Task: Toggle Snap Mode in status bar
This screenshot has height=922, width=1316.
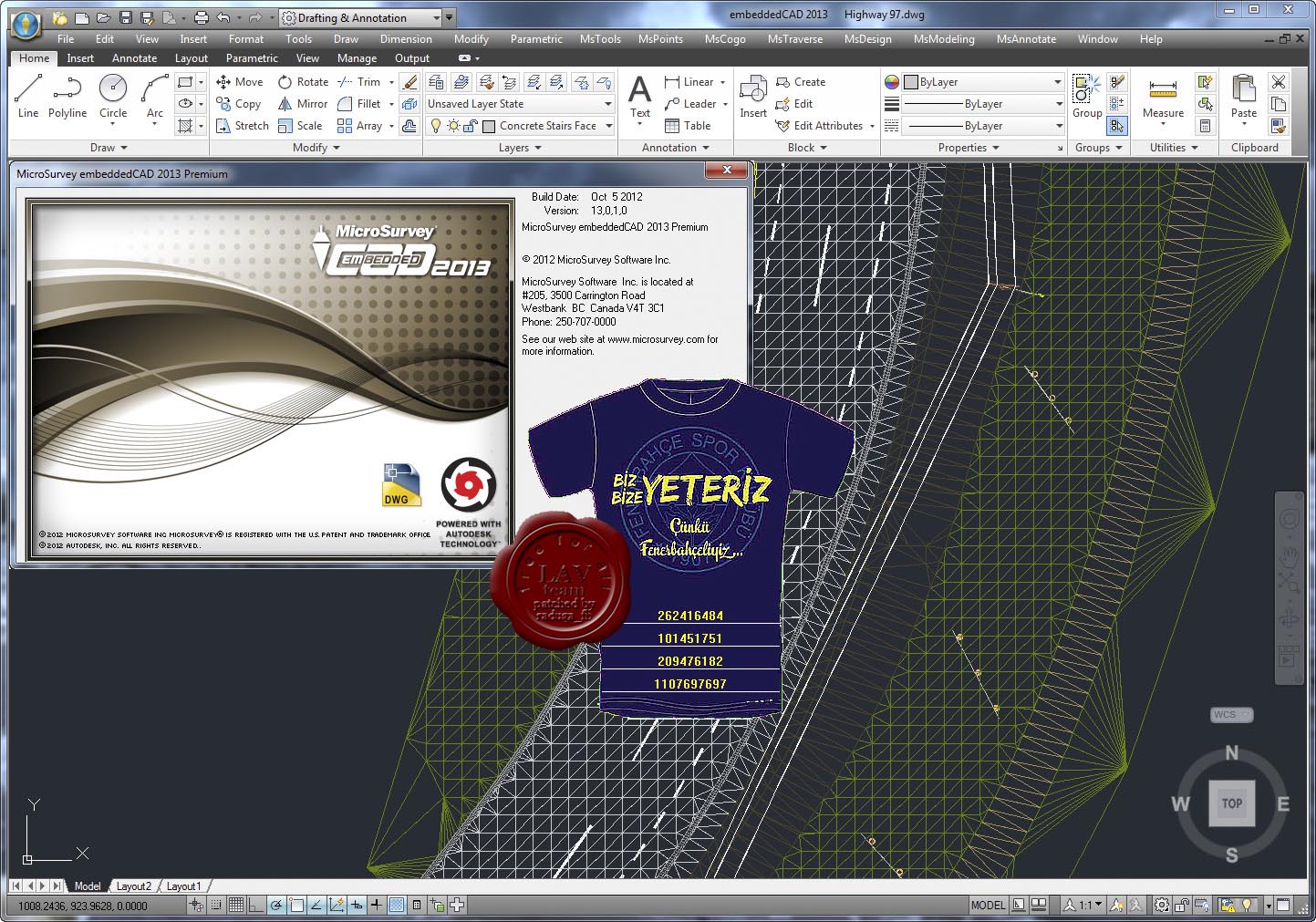Action: 216,906
